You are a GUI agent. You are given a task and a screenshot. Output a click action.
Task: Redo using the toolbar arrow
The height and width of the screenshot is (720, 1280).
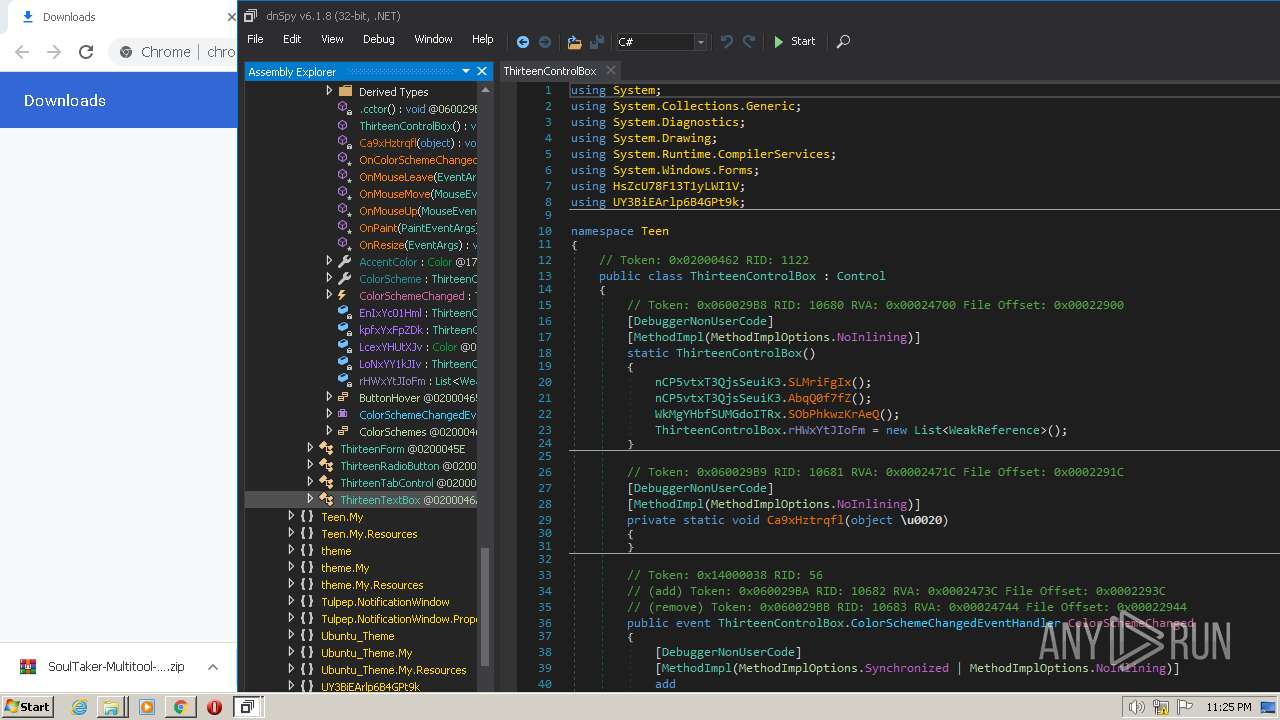tap(749, 42)
